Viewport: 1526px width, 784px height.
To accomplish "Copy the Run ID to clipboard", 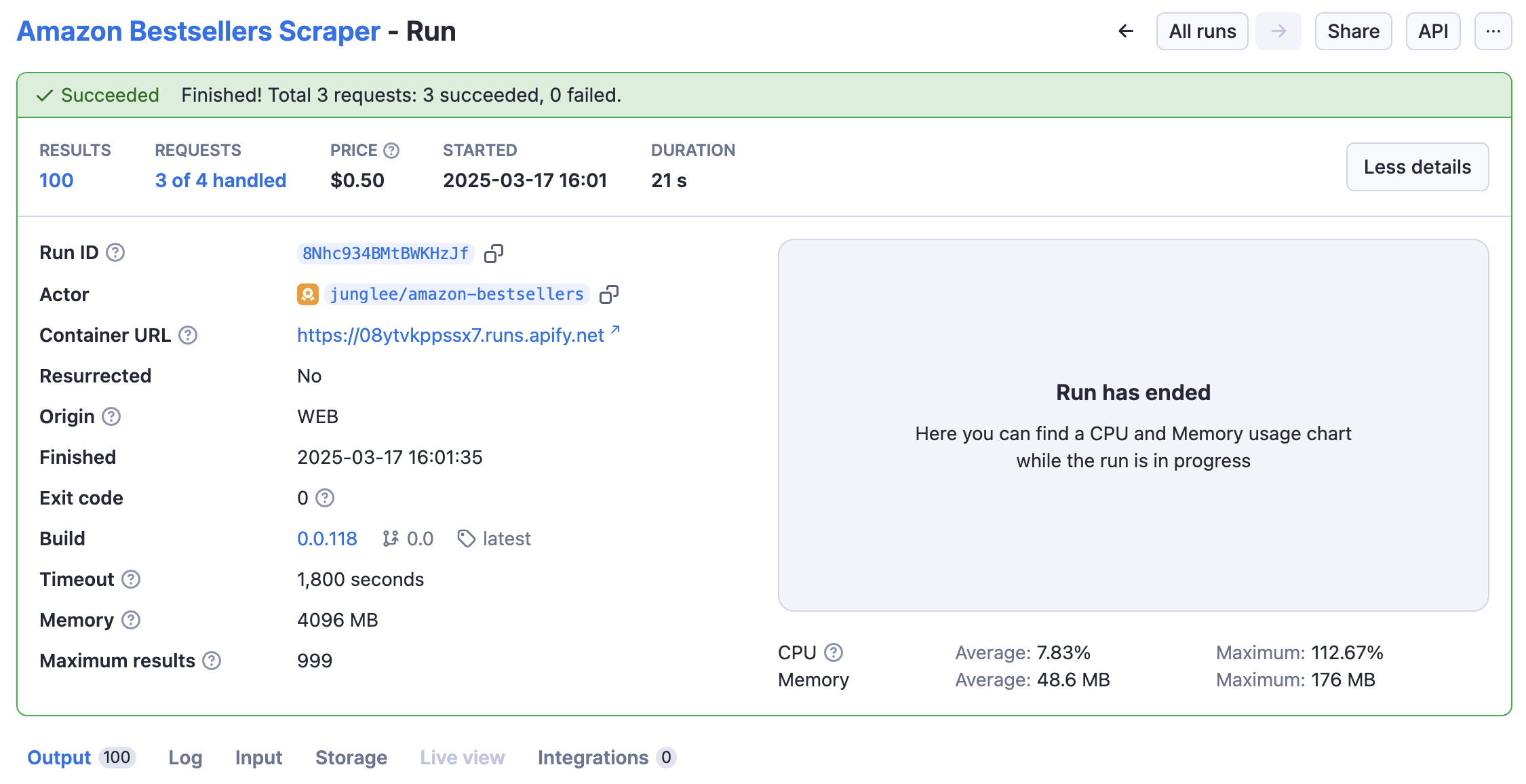I will pyautogui.click(x=493, y=254).
